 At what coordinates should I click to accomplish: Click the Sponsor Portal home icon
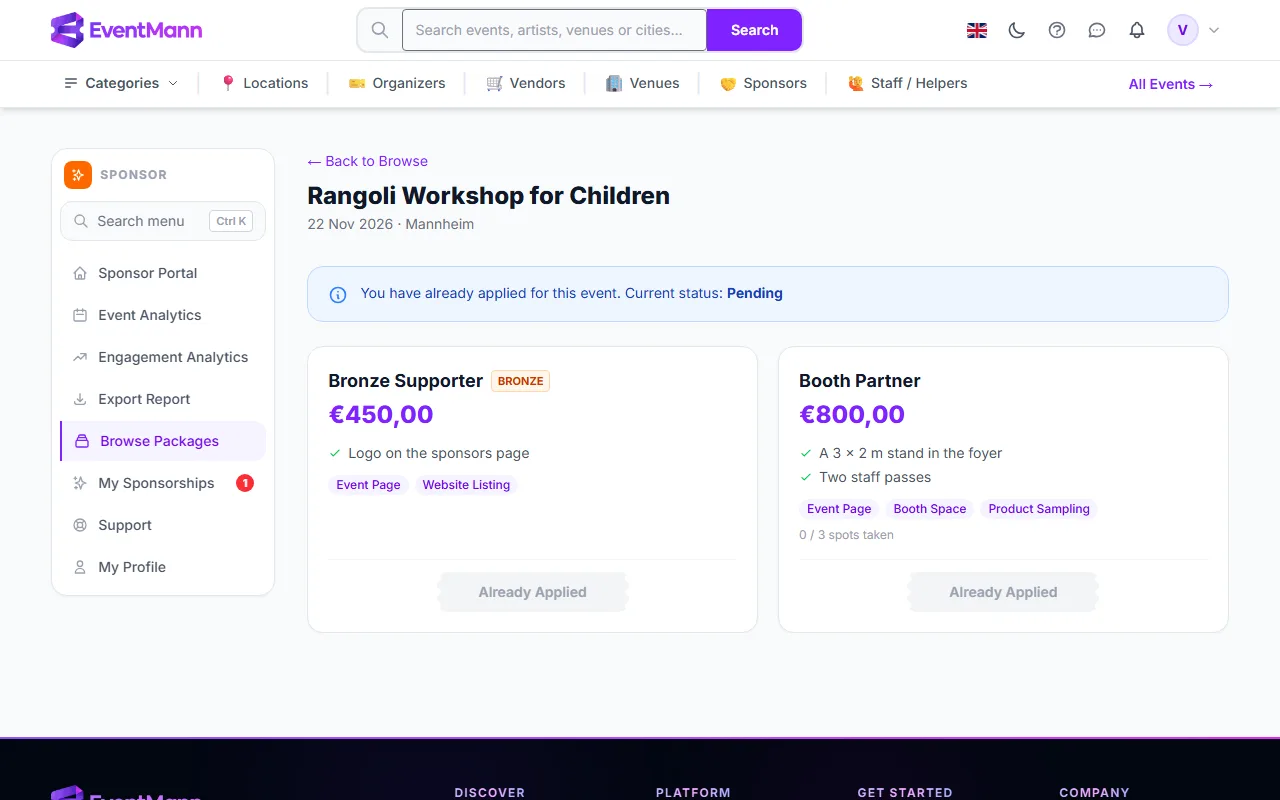point(80,273)
